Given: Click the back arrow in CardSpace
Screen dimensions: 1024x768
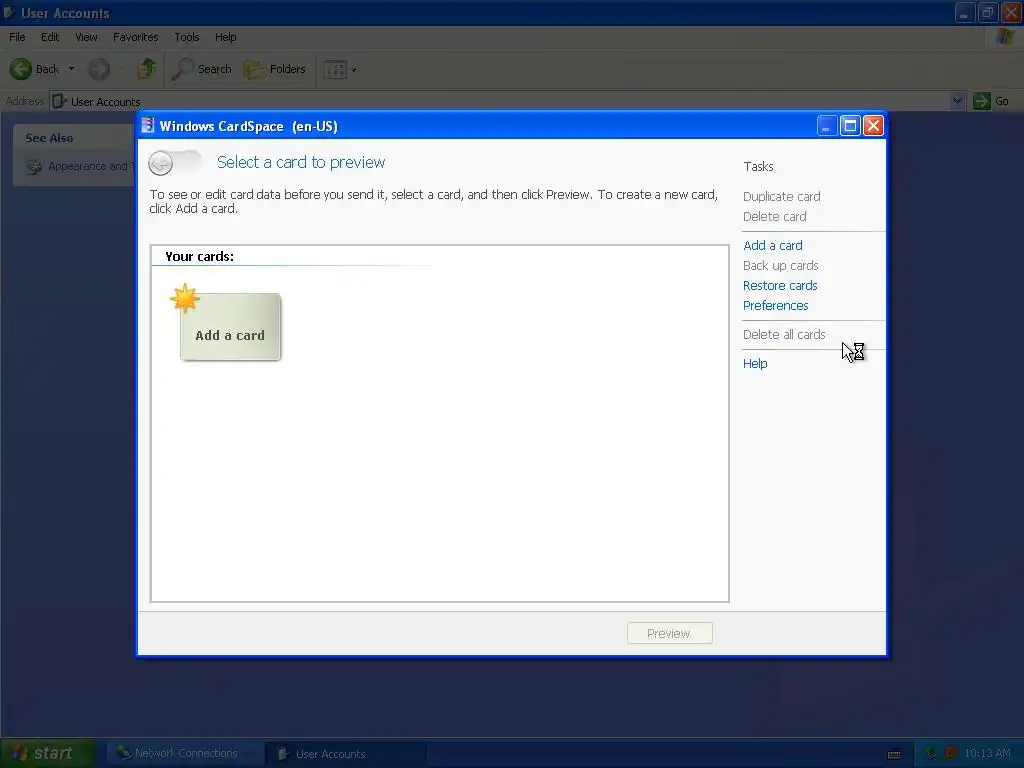Looking at the screenshot, I should coord(161,163).
